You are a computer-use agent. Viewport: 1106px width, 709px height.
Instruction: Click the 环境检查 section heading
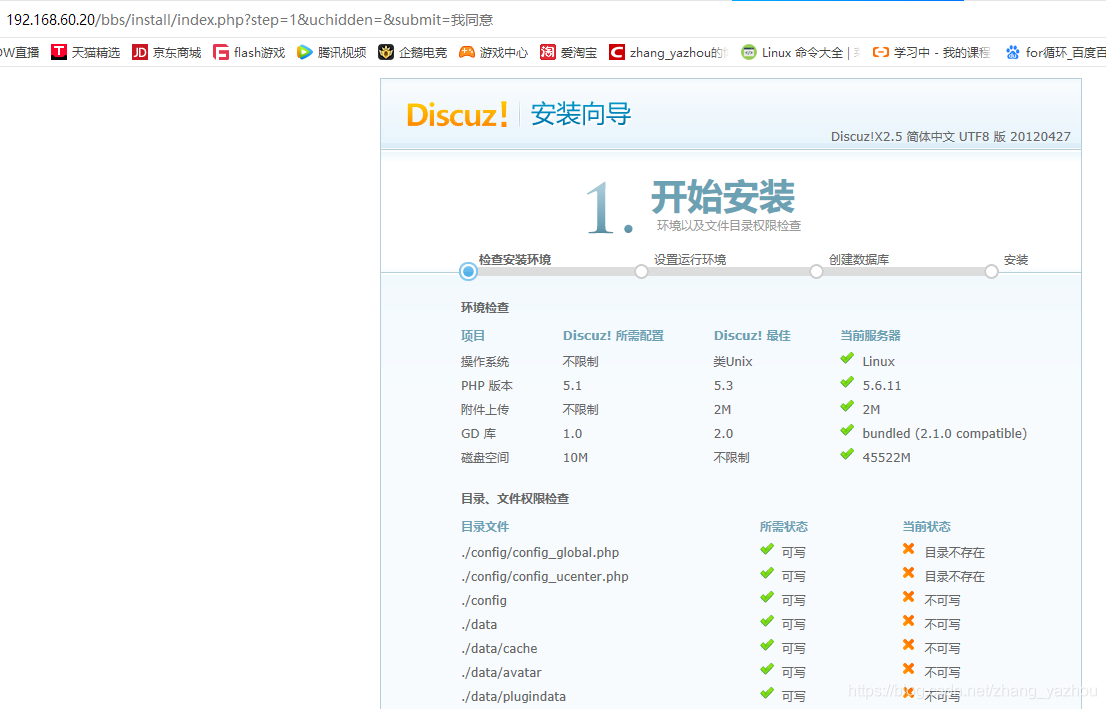pyautogui.click(x=485, y=308)
